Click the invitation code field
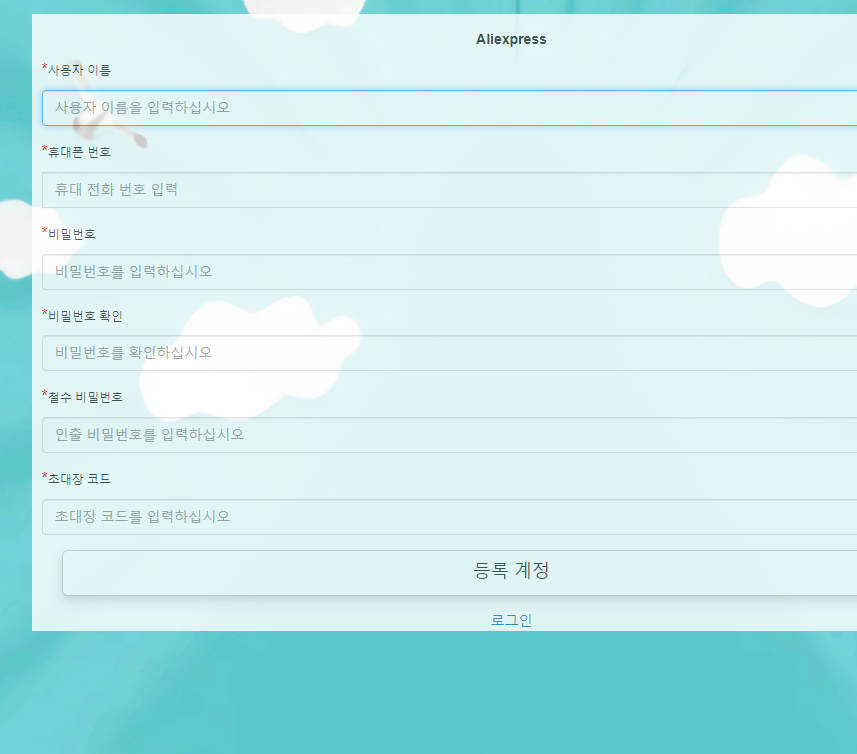Image resolution: width=857 pixels, height=754 pixels. click(449, 517)
